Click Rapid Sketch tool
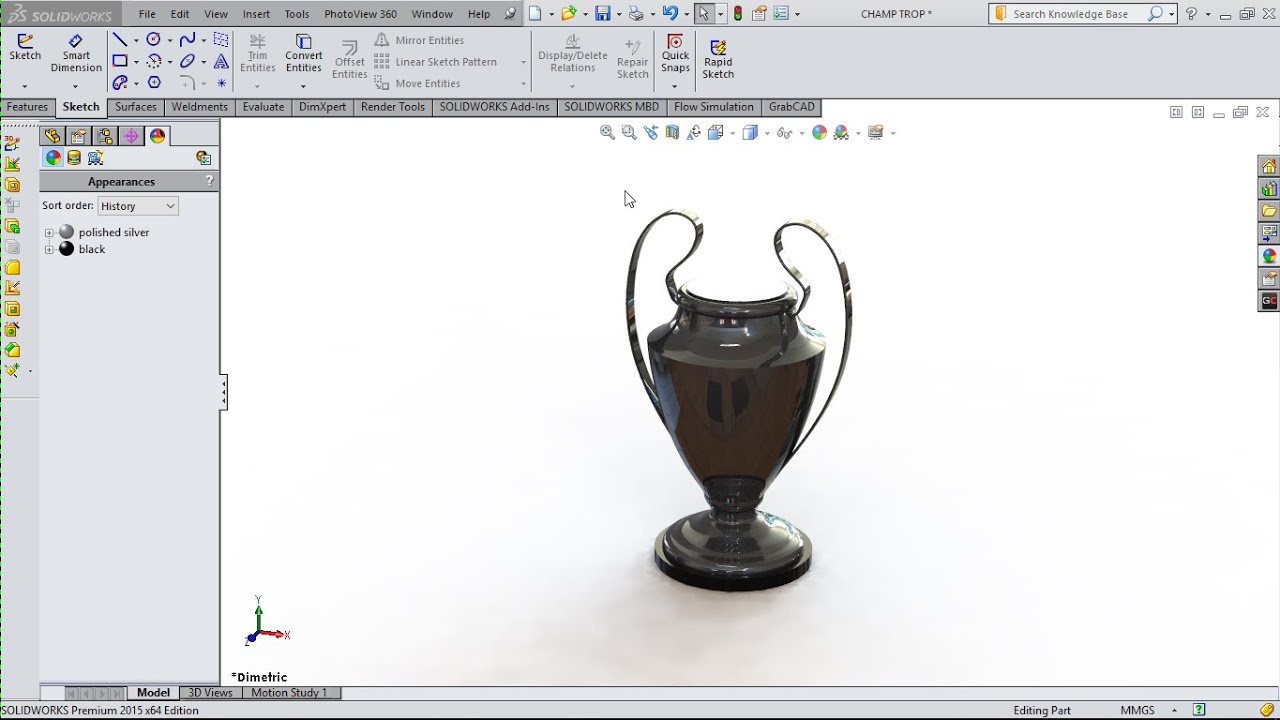This screenshot has height=720, width=1280. (x=718, y=58)
